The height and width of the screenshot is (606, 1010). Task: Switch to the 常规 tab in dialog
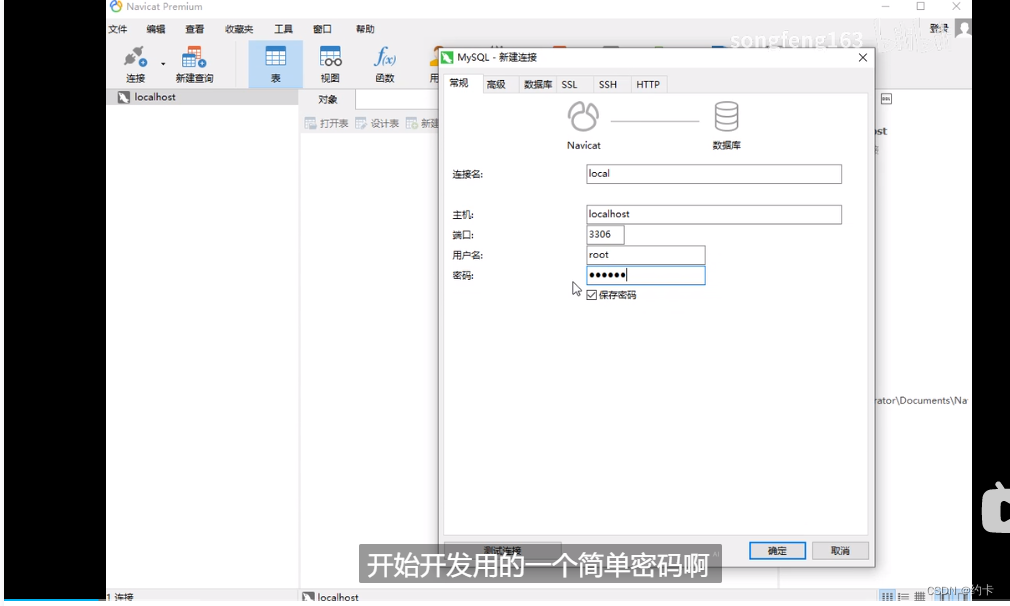[x=460, y=83]
